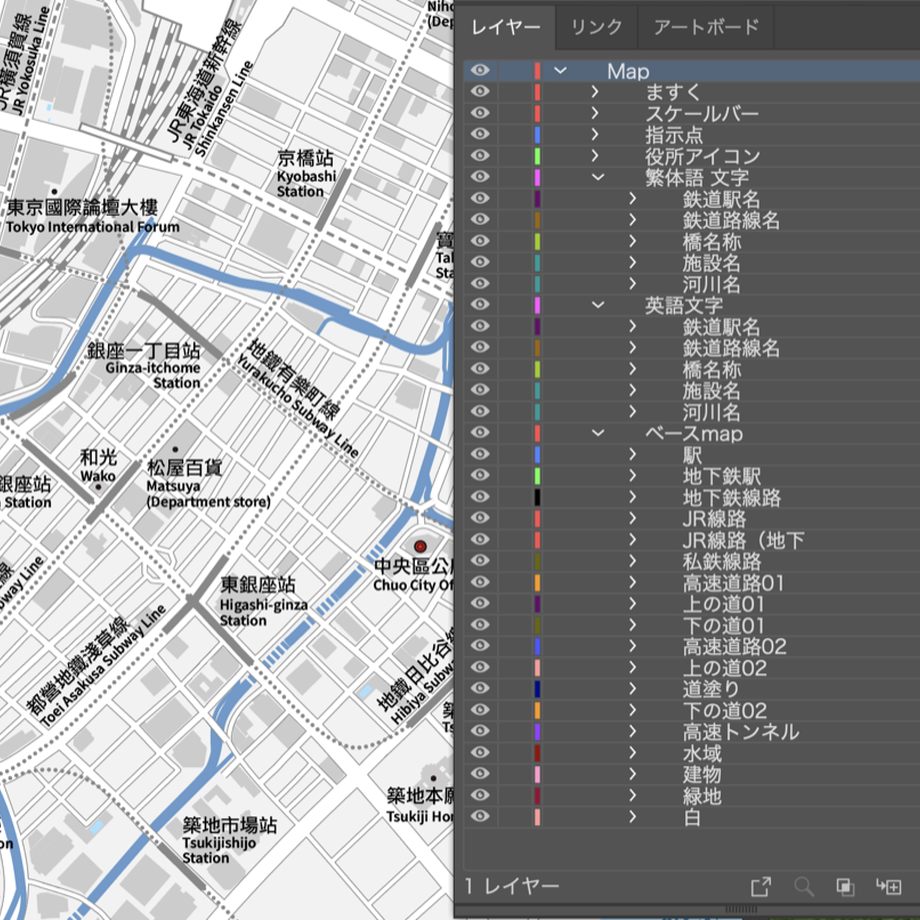
Task: Click the Create New Sublayer icon
Action: [888, 887]
